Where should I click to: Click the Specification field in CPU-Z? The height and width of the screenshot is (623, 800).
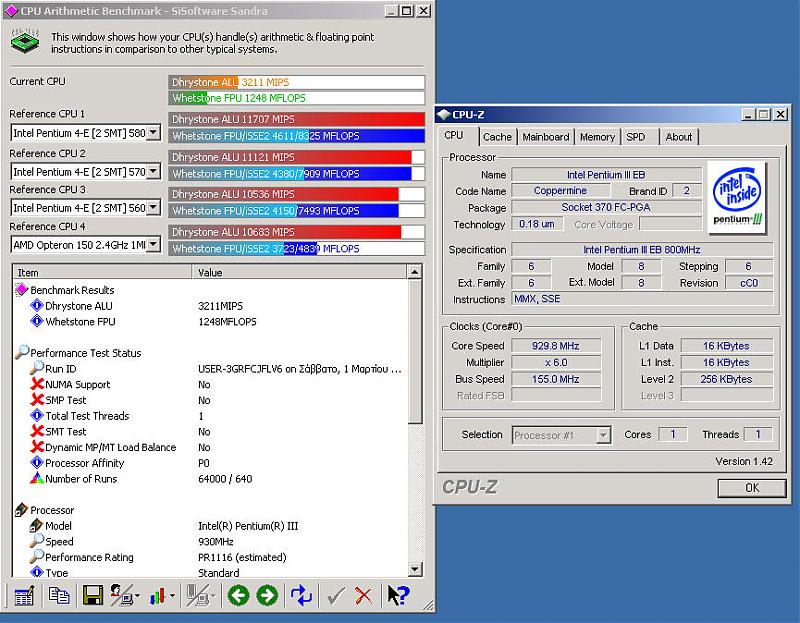pos(642,250)
